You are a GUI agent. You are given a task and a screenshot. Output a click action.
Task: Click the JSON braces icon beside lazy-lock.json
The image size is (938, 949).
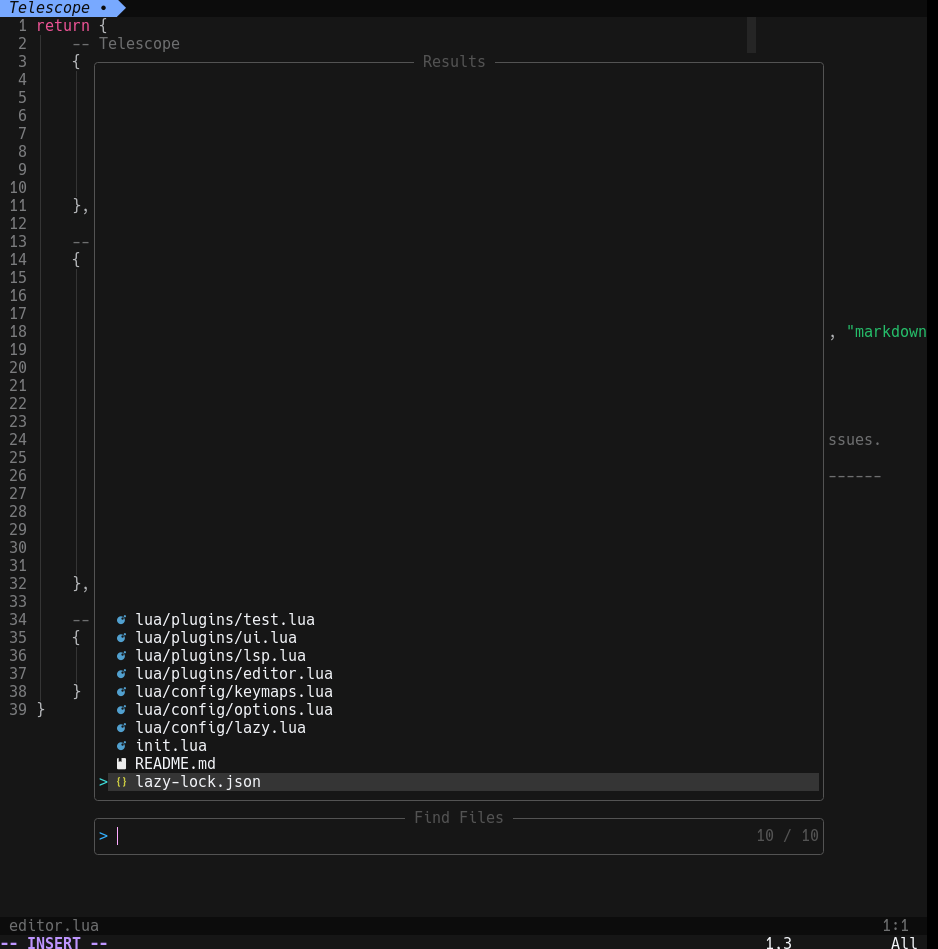pos(121,782)
